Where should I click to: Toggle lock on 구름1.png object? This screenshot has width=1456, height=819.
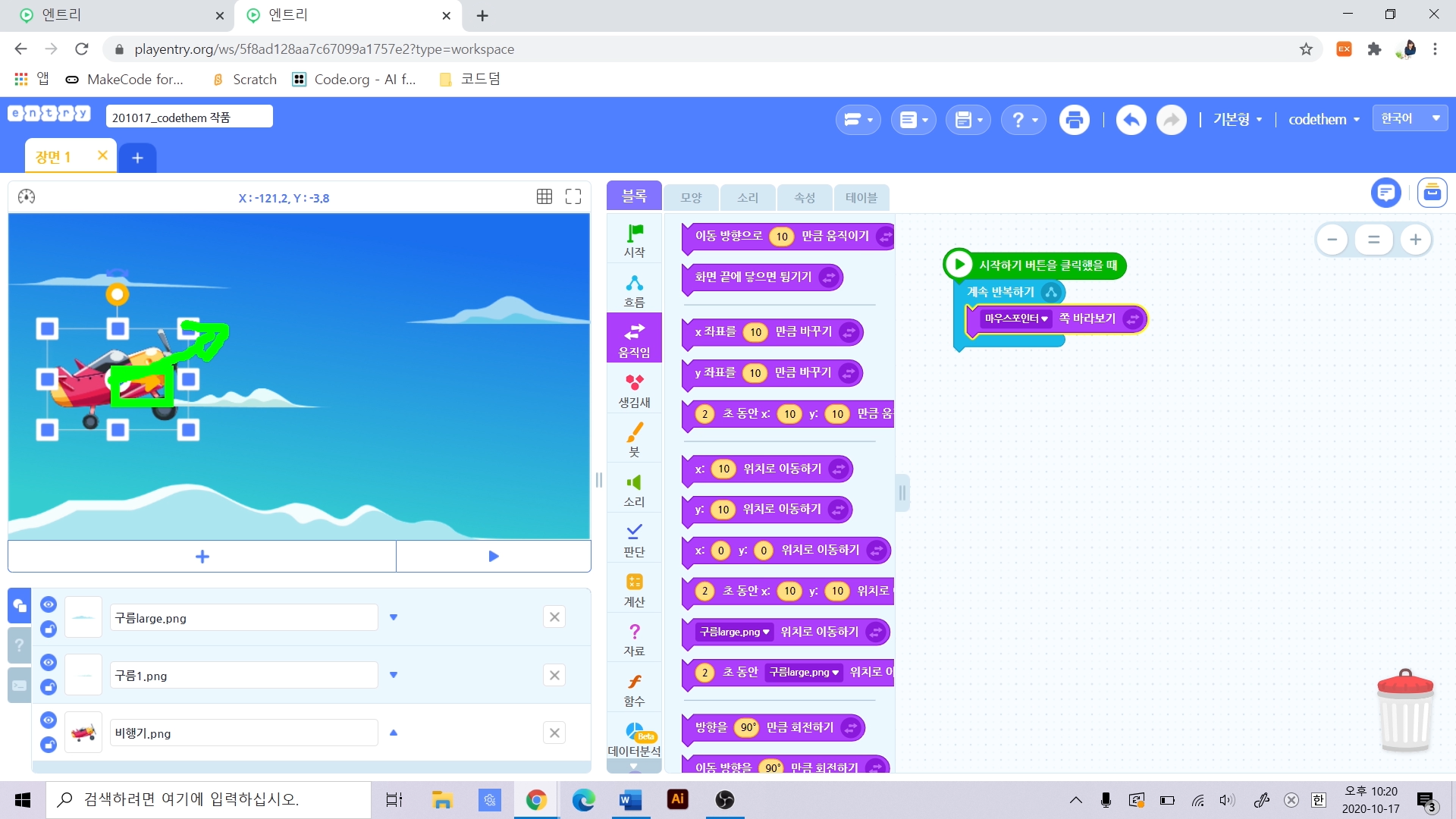[49, 687]
